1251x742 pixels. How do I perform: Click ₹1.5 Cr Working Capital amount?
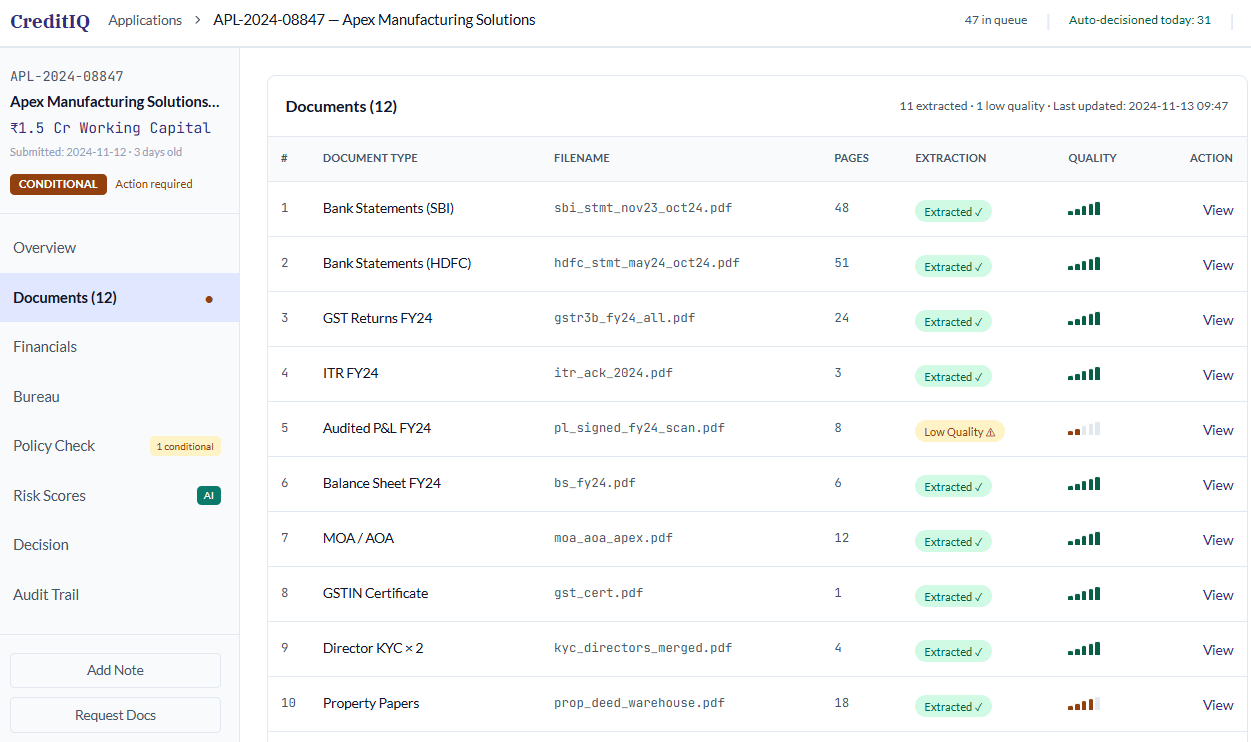point(111,128)
